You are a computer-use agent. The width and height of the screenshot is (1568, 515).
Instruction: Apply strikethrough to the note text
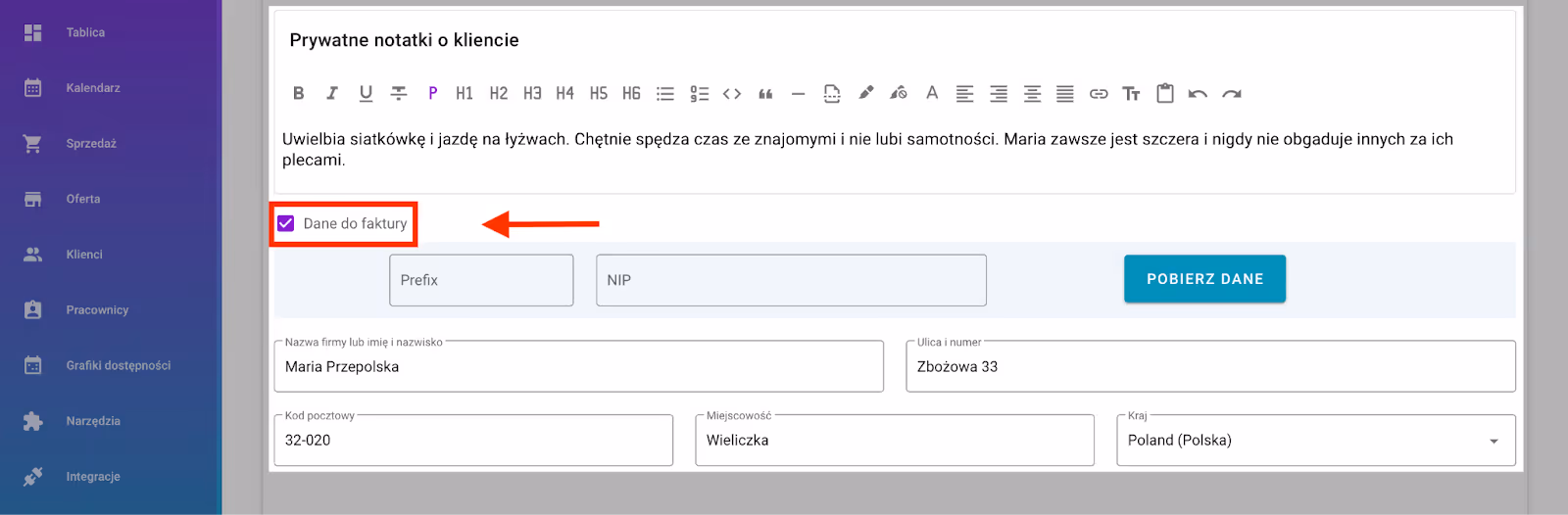coord(399,94)
